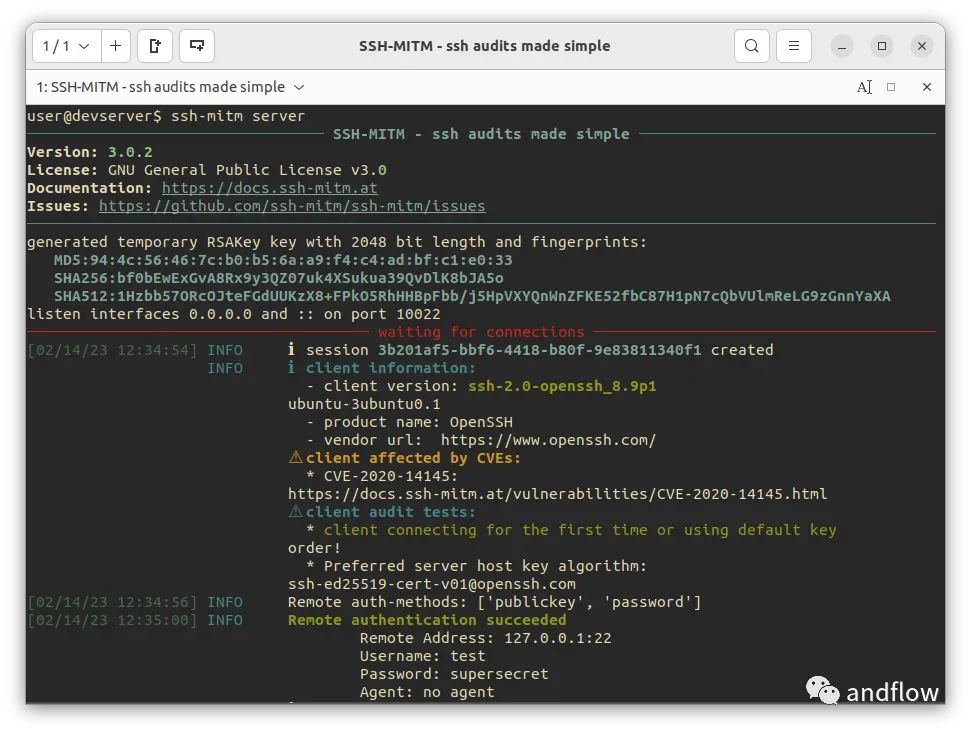This screenshot has width=971, height=733.
Task: Close the SSH-MITM terminal pane
Action: coord(927,87)
